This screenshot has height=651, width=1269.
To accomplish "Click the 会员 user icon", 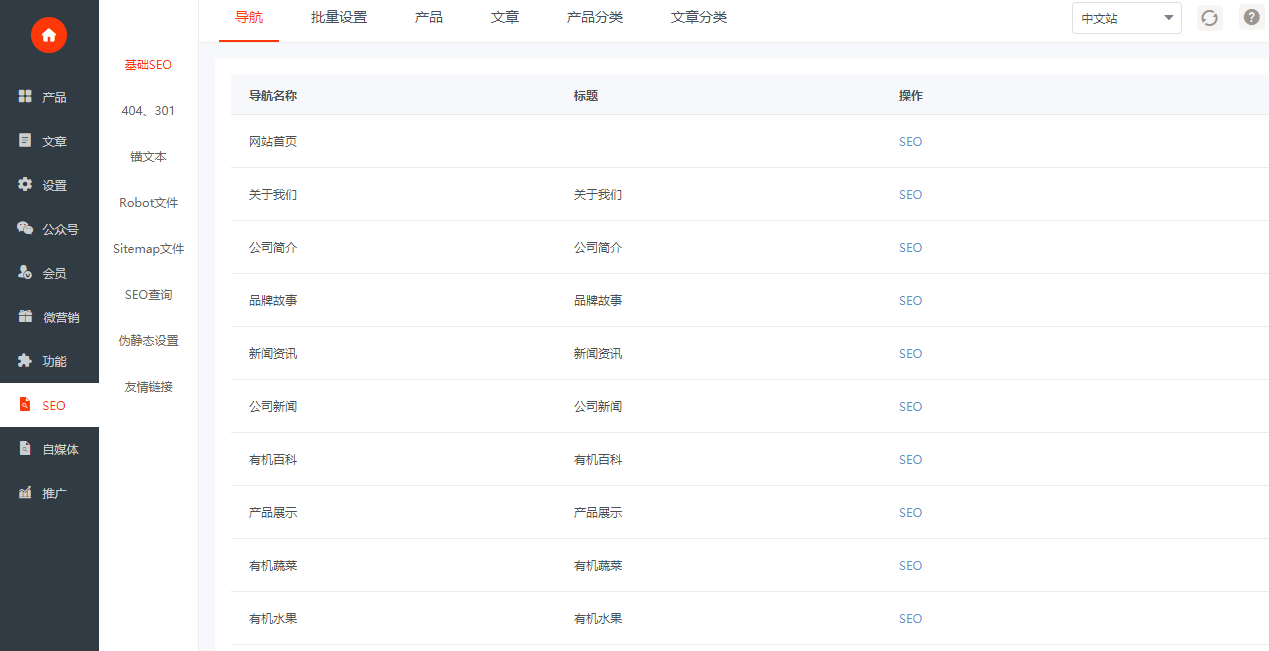I will 25,272.
